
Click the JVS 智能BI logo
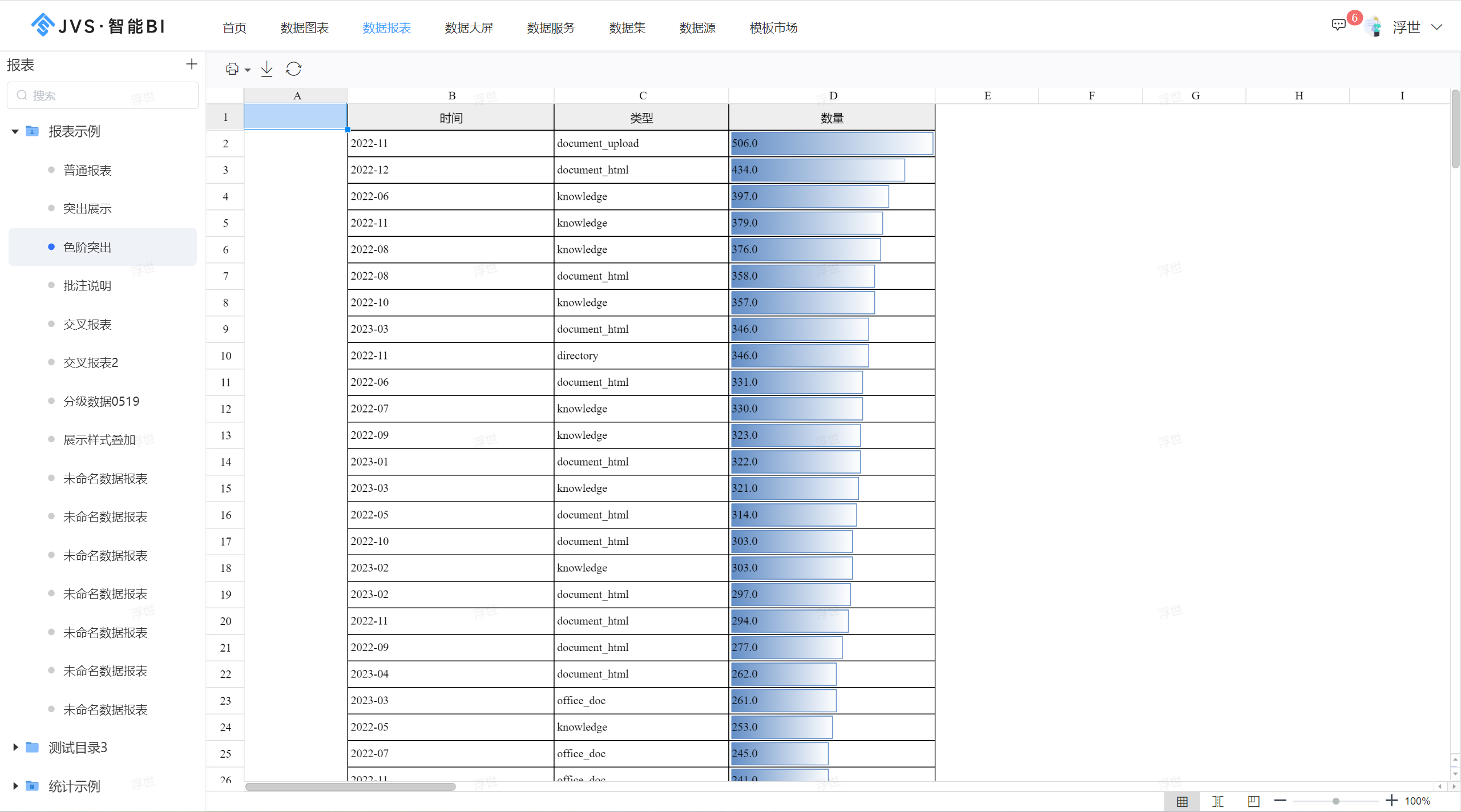tap(98, 26)
